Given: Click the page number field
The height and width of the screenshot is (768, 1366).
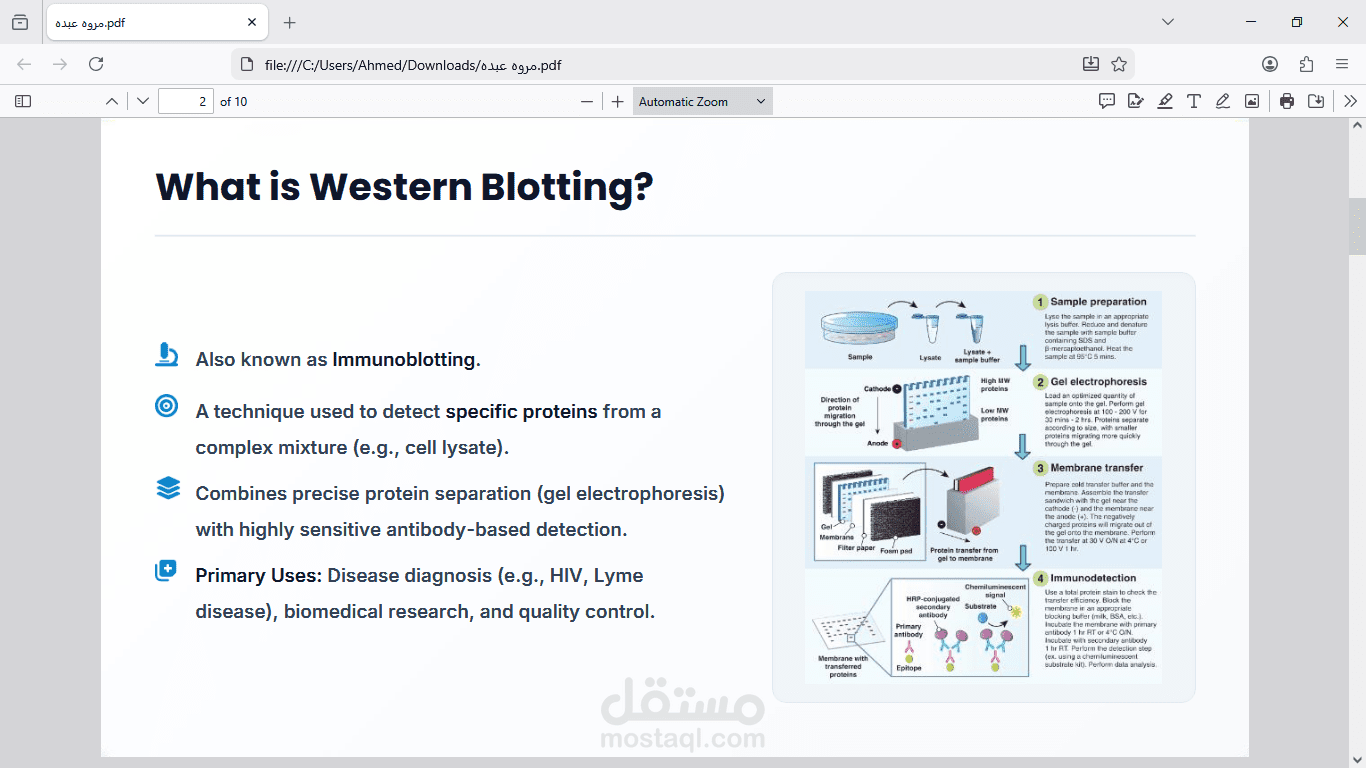Looking at the screenshot, I should point(186,101).
